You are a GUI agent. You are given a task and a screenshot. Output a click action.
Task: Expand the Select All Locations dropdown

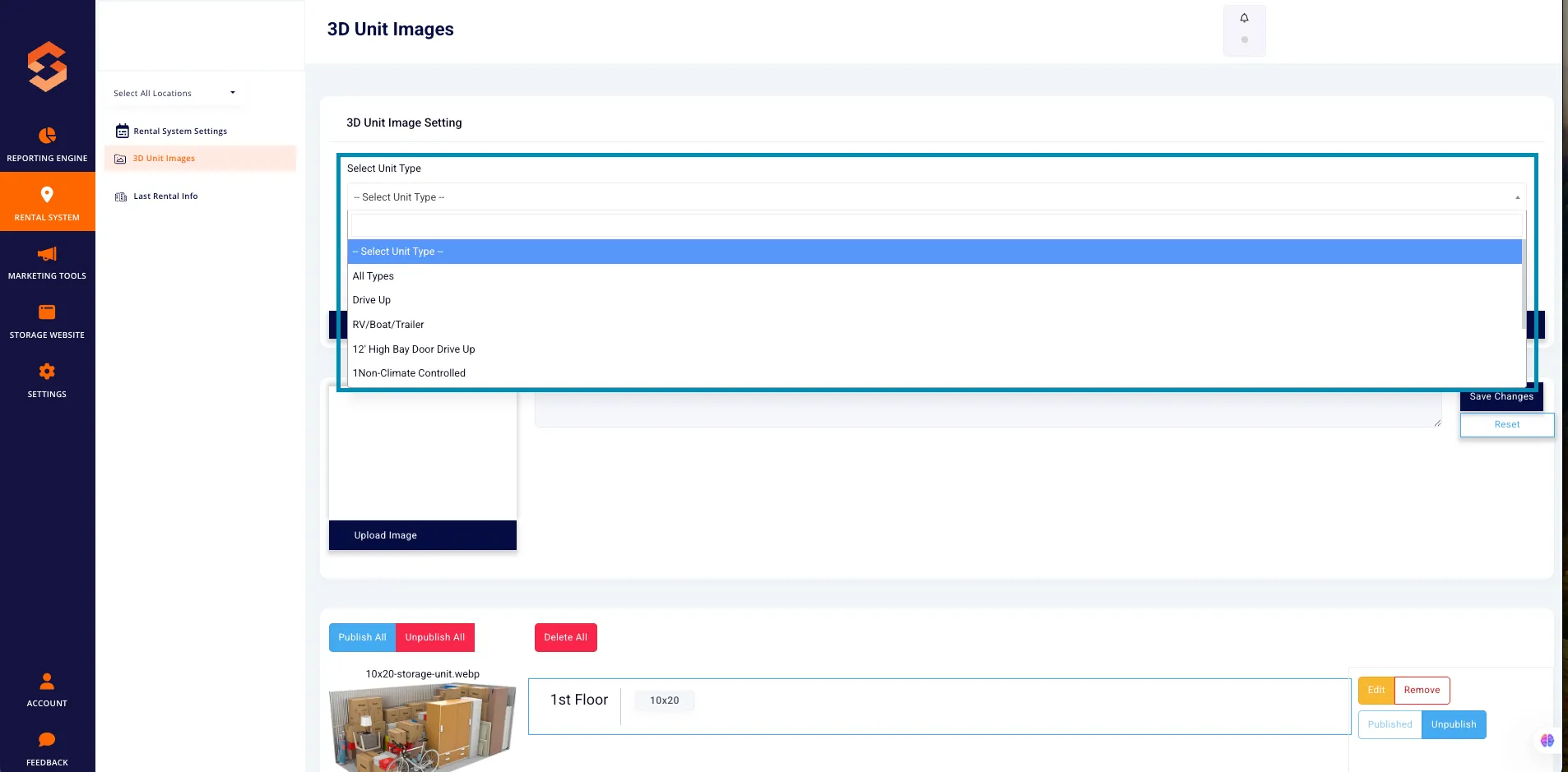[174, 93]
